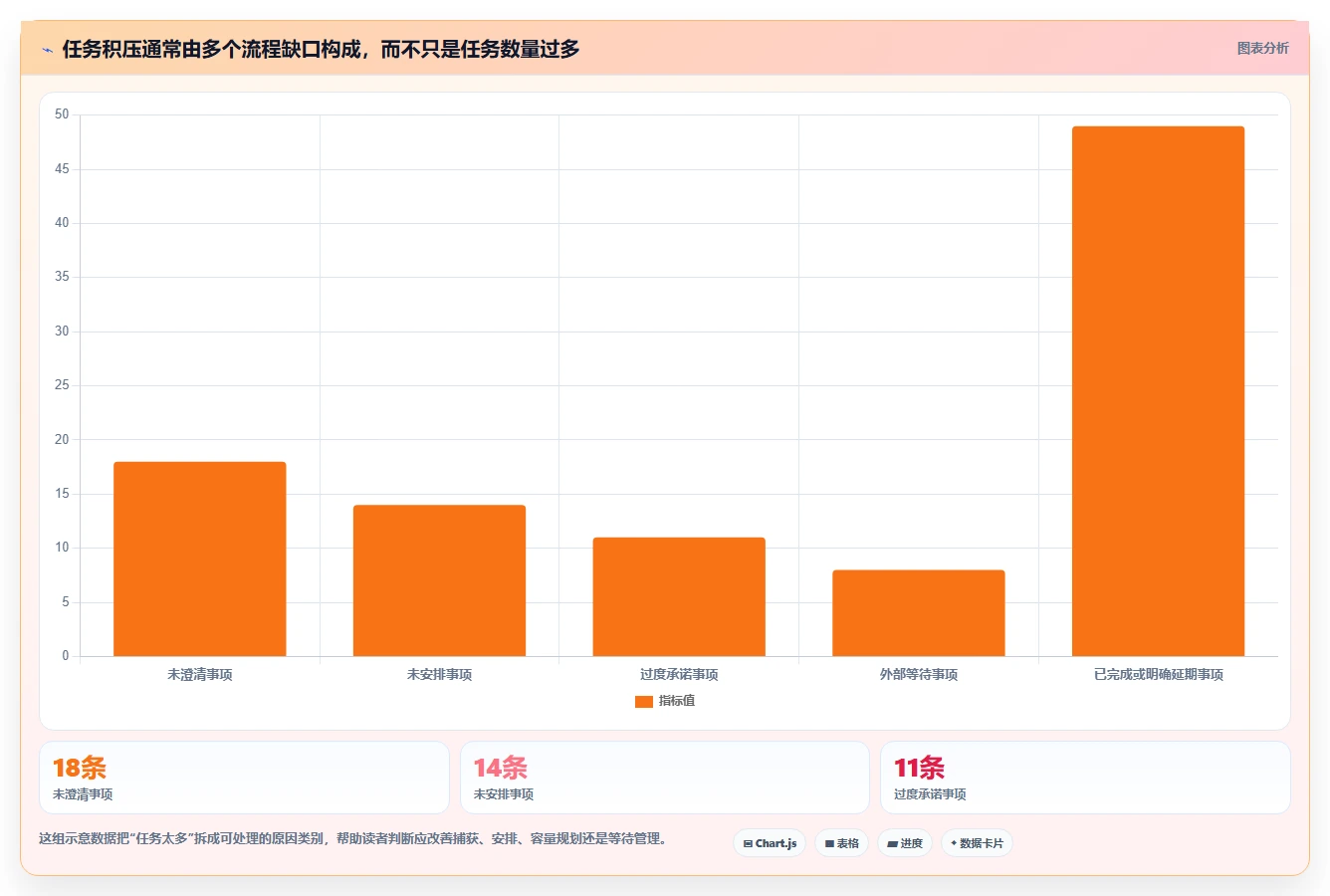
Task: Select the Chart.js tag
Action: pyautogui.click(x=770, y=843)
